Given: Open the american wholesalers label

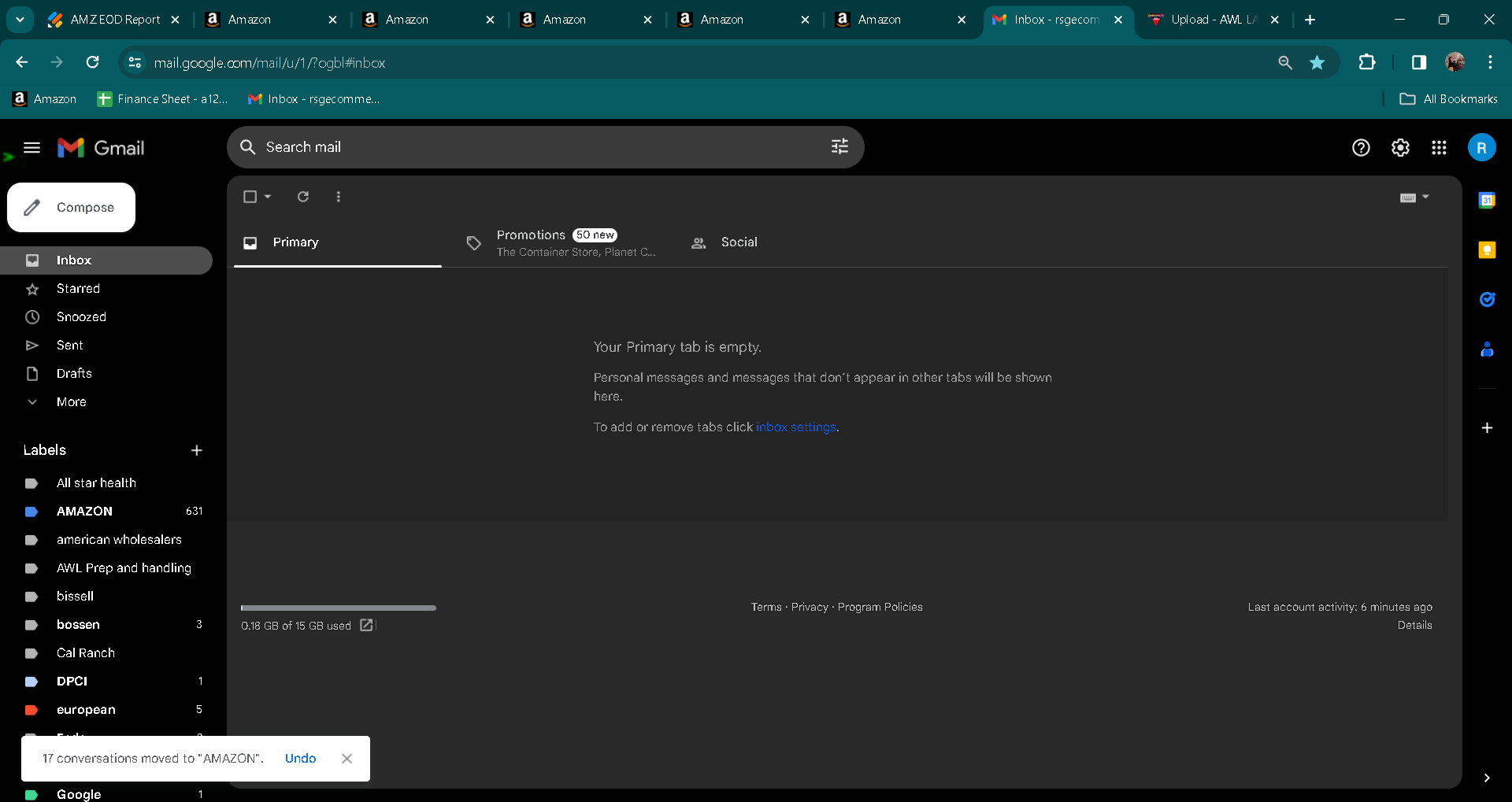Looking at the screenshot, I should tap(106, 540).
